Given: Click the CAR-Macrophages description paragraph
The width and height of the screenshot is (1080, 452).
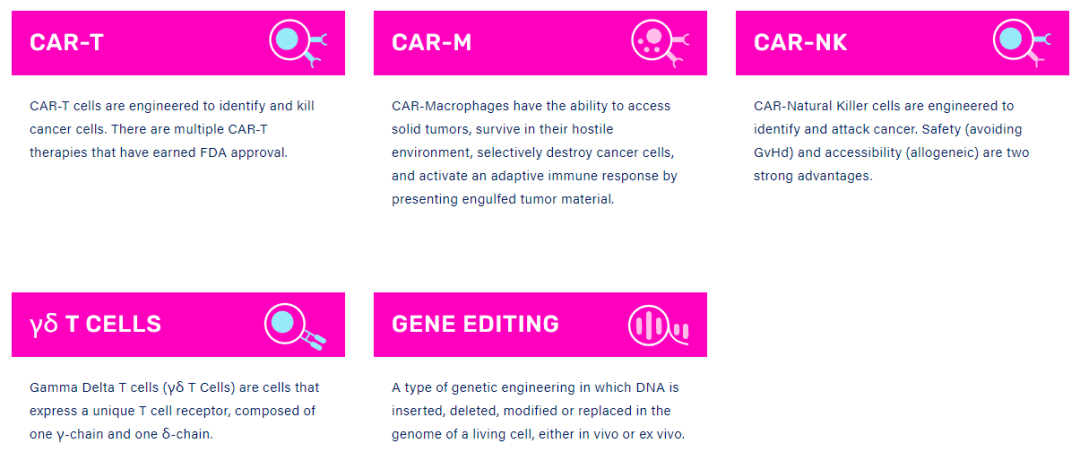Looking at the screenshot, I should click(534, 153).
